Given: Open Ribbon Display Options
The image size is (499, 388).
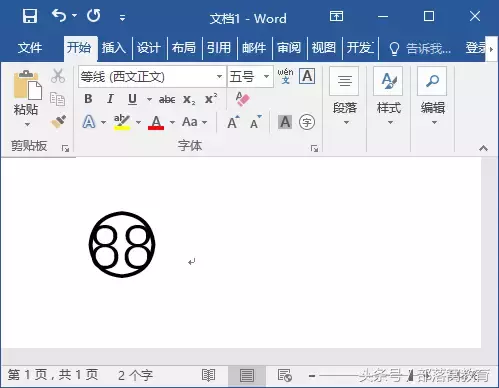Looking at the screenshot, I should (336, 16).
